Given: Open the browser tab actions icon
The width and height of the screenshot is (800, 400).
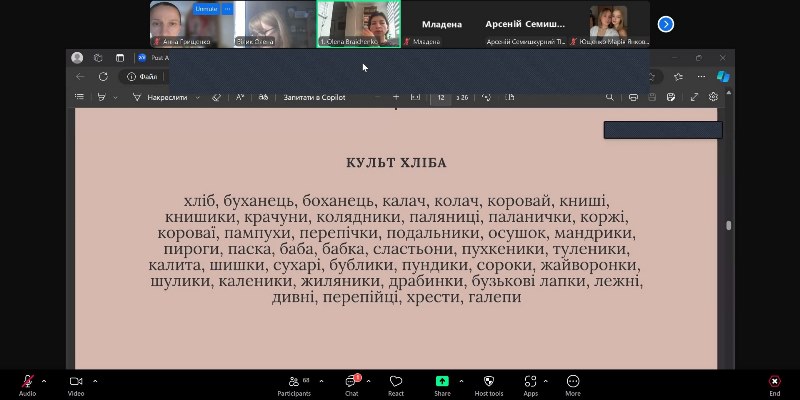Looking at the screenshot, I should pyautogui.click(x=120, y=58).
